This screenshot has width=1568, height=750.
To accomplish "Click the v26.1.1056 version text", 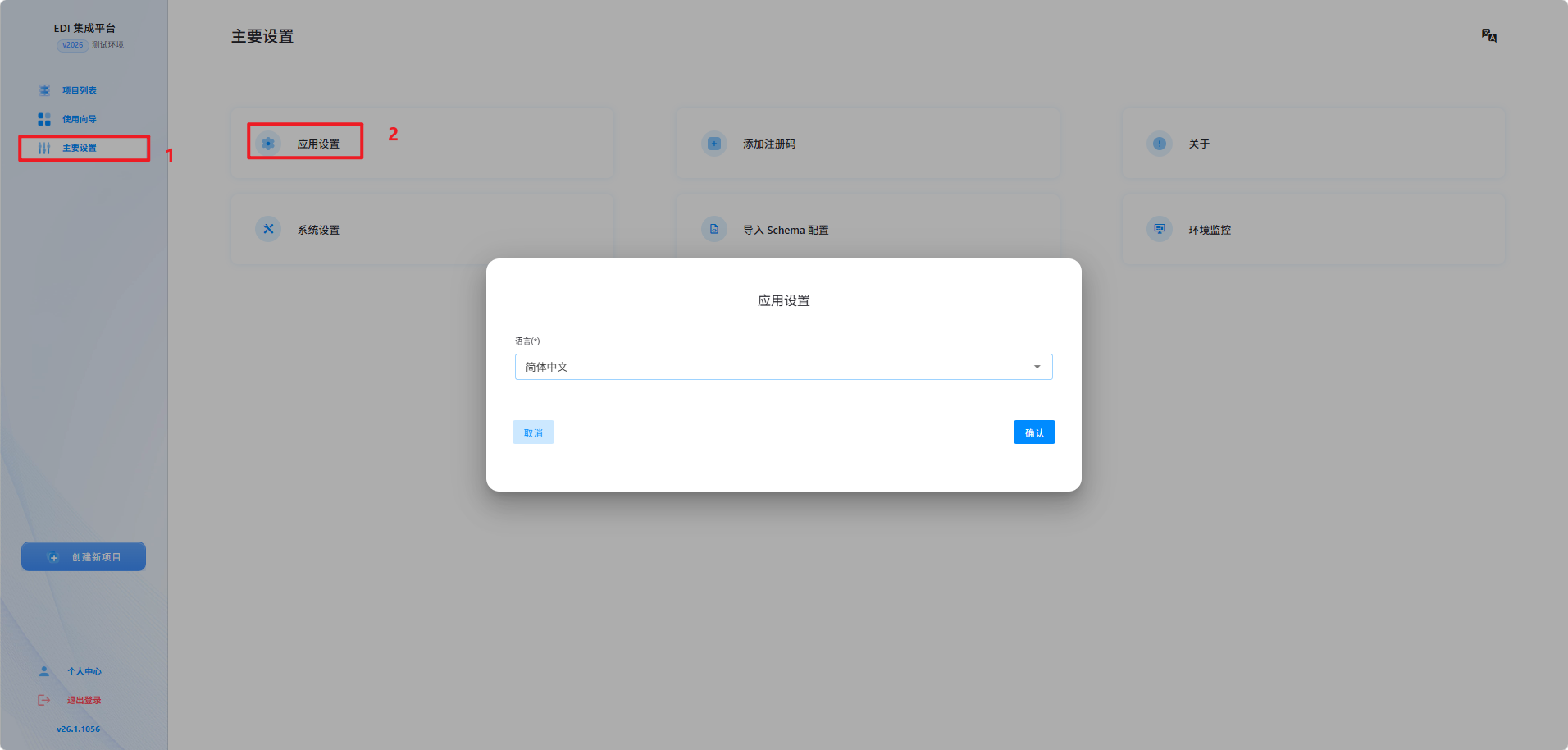I will [x=79, y=729].
